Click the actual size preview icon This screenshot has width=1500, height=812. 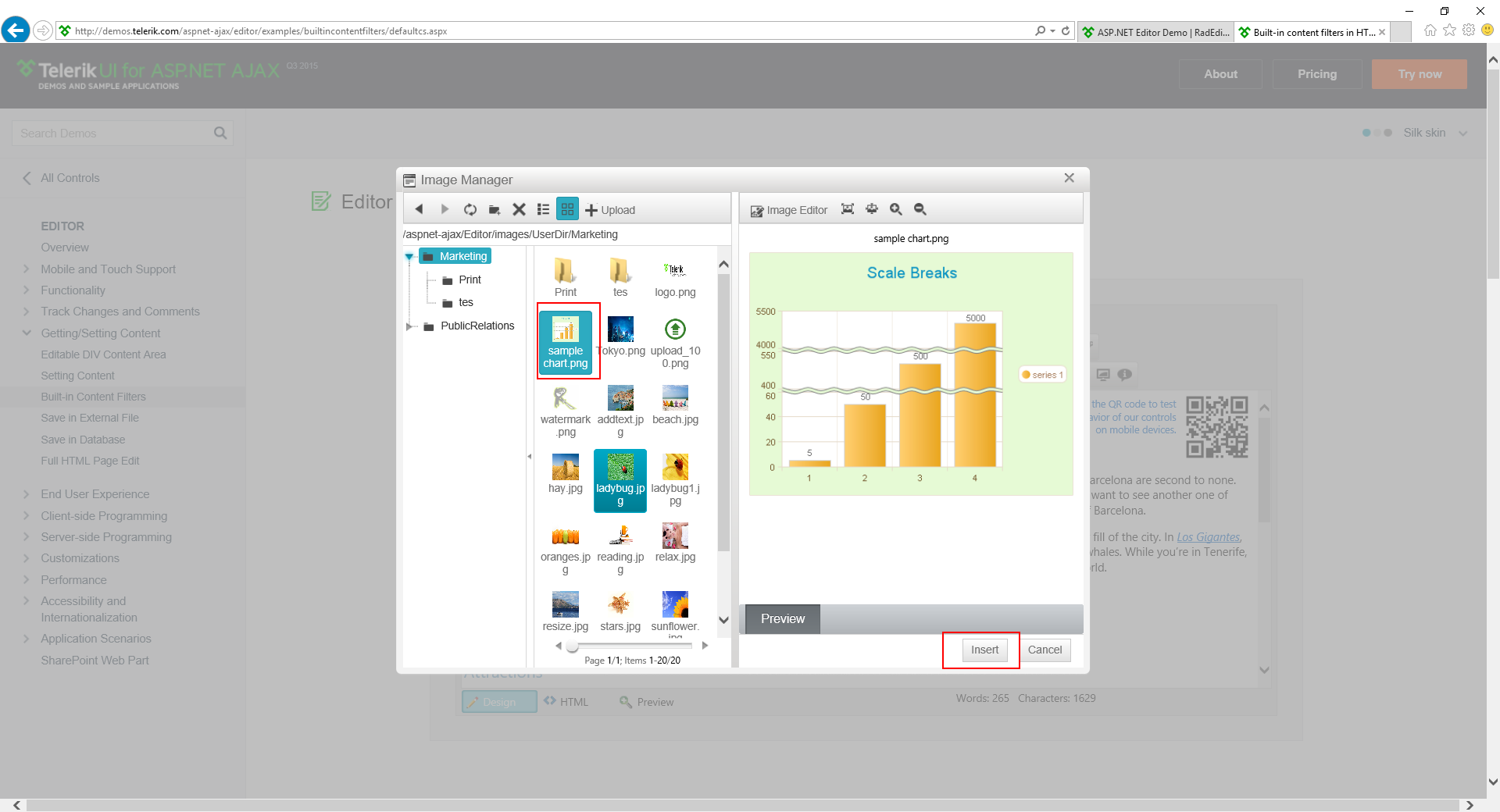tap(872, 209)
